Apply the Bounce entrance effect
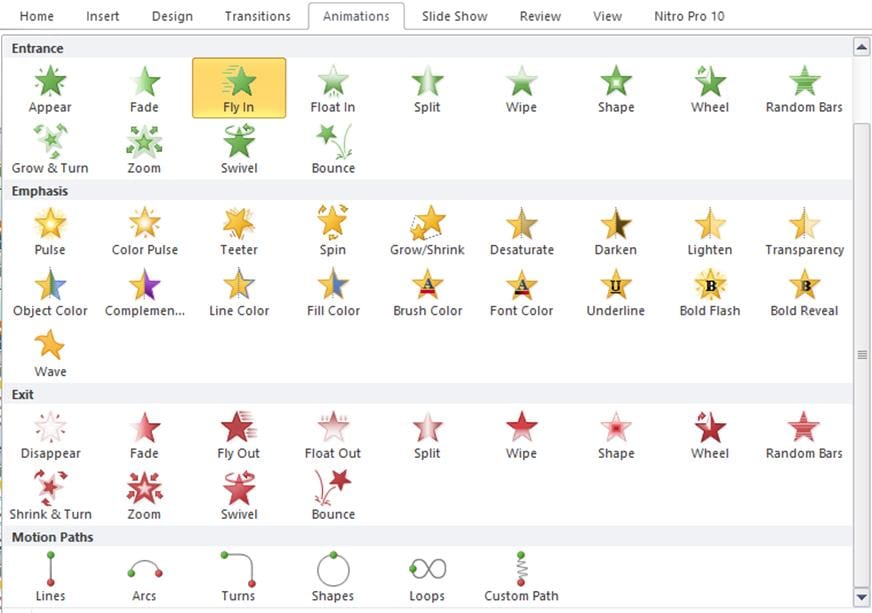 click(333, 148)
